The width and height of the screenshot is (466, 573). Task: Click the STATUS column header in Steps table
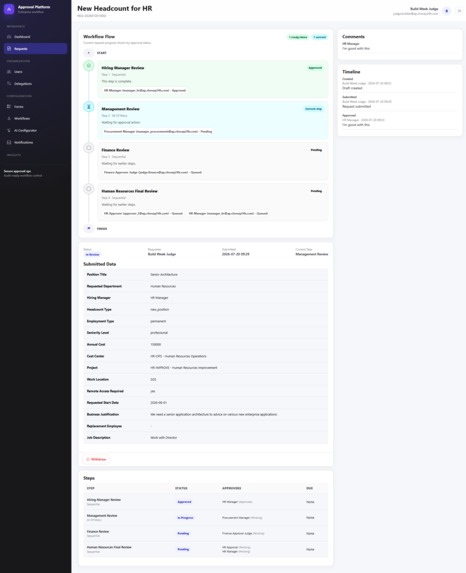pyautogui.click(x=181, y=488)
